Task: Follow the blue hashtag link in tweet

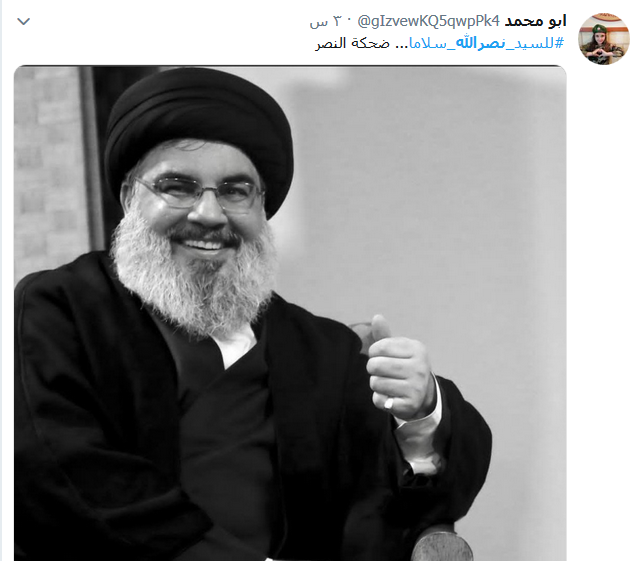Action: point(486,43)
